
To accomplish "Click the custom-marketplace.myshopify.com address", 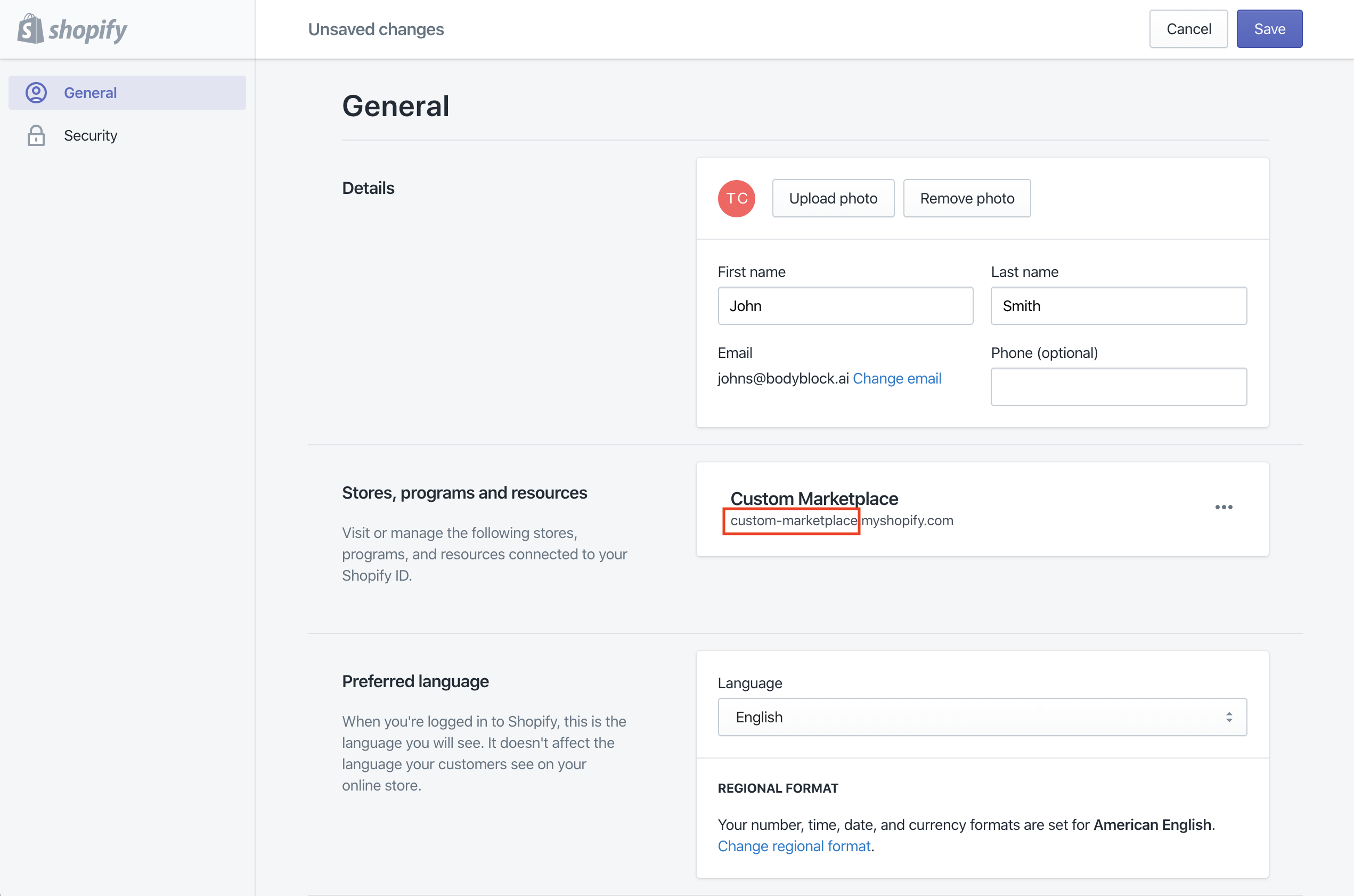I will 842,520.
